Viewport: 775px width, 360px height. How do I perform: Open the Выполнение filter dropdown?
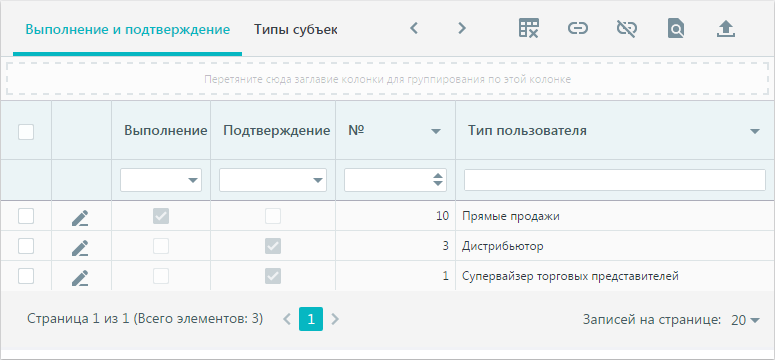[161, 180]
